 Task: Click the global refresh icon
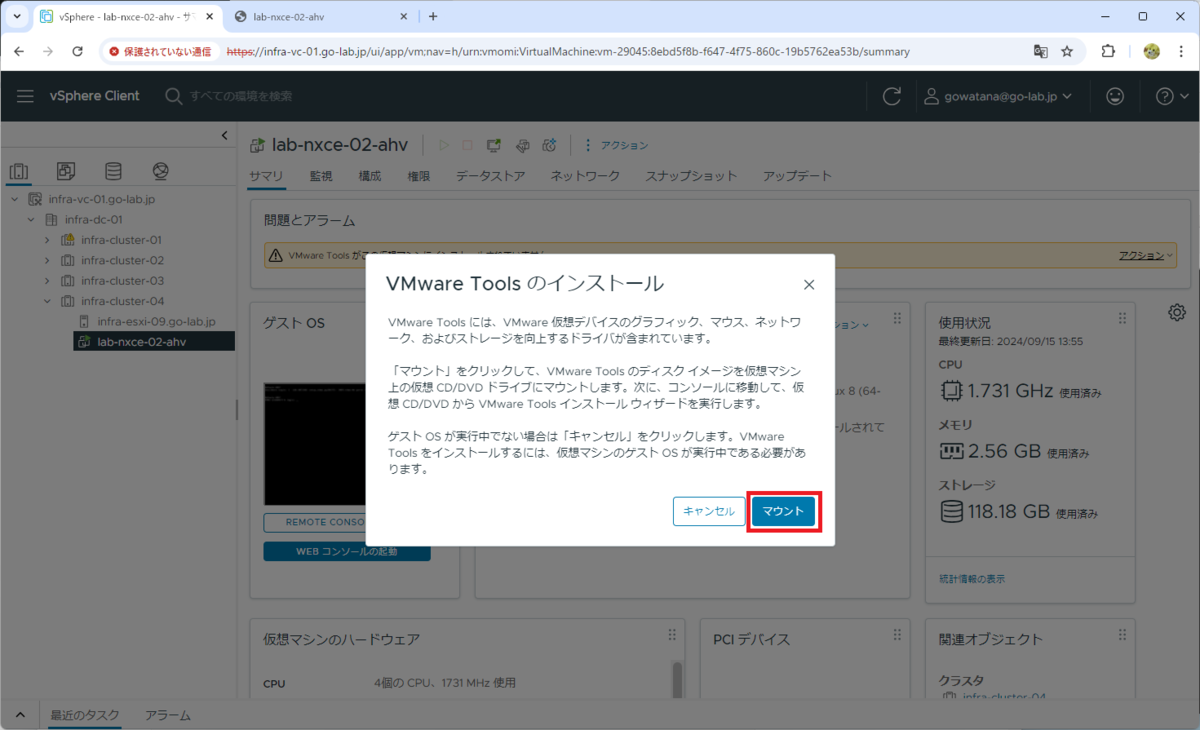point(892,96)
